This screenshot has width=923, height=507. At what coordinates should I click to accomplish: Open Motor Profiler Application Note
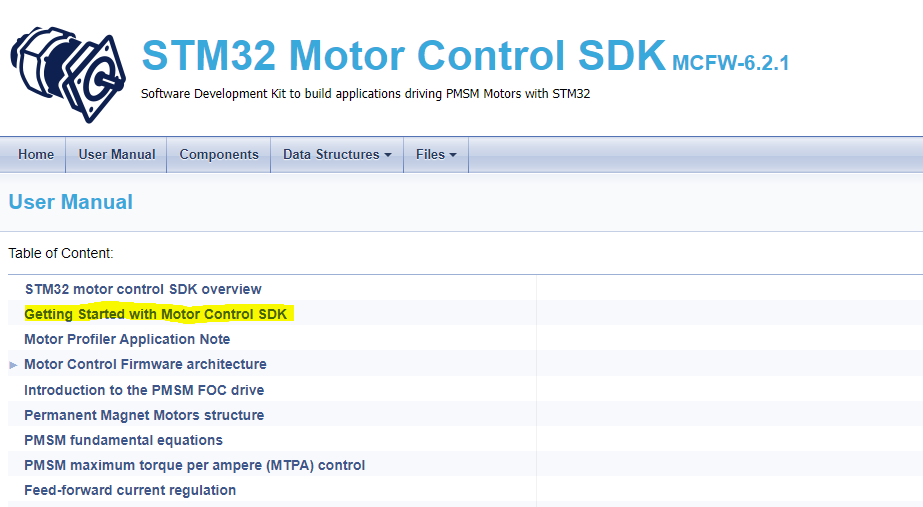tap(127, 339)
